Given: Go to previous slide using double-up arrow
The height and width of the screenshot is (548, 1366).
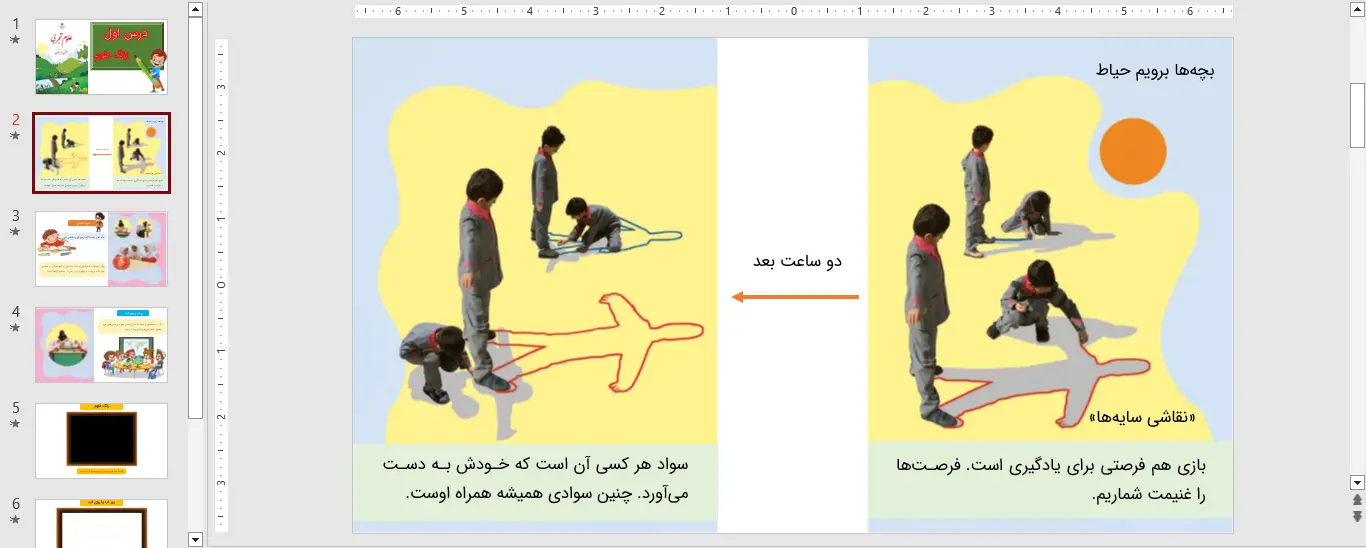Looking at the screenshot, I should (x=1357, y=499).
